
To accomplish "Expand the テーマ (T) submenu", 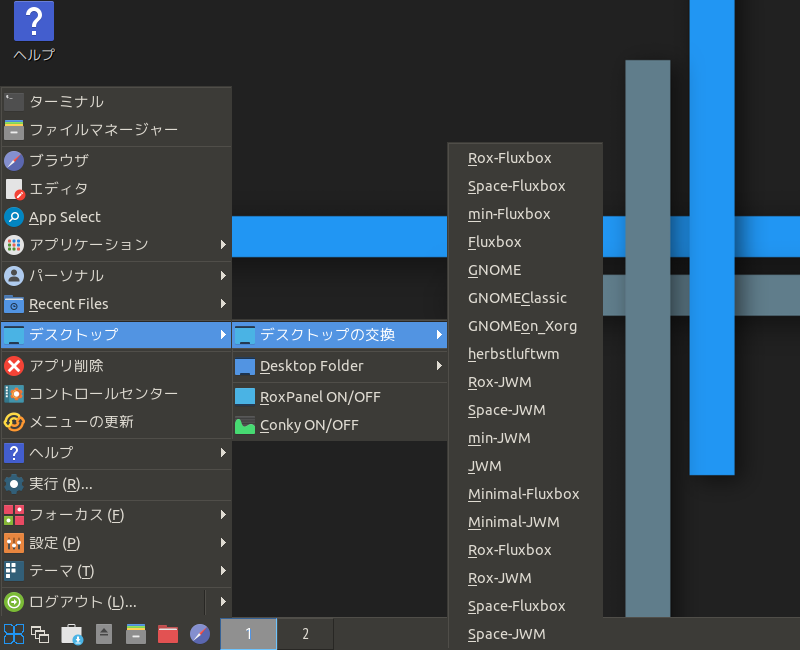I will [x=116, y=571].
